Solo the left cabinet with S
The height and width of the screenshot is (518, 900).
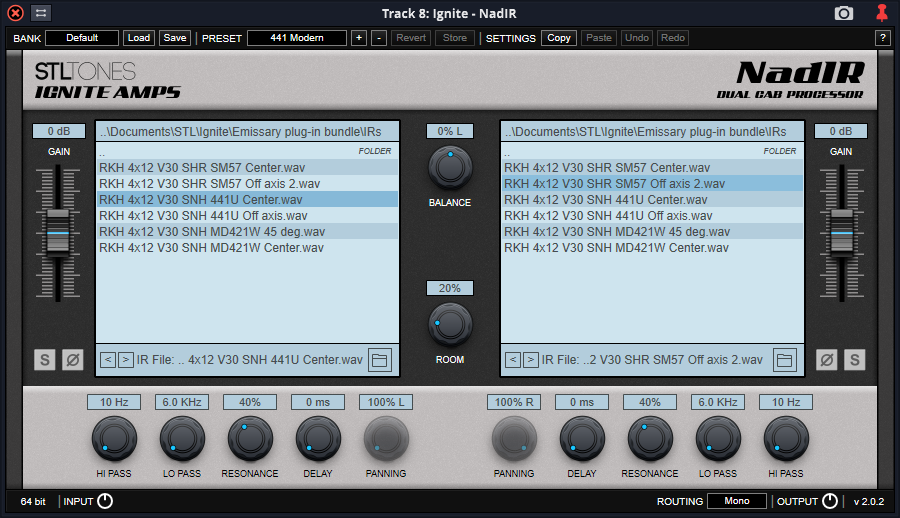click(45, 360)
